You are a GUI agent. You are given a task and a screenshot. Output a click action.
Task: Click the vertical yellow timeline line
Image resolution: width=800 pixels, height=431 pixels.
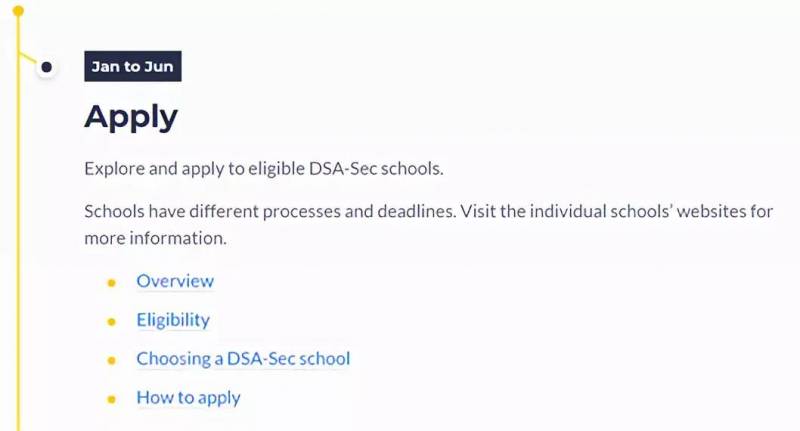click(x=18, y=250)
